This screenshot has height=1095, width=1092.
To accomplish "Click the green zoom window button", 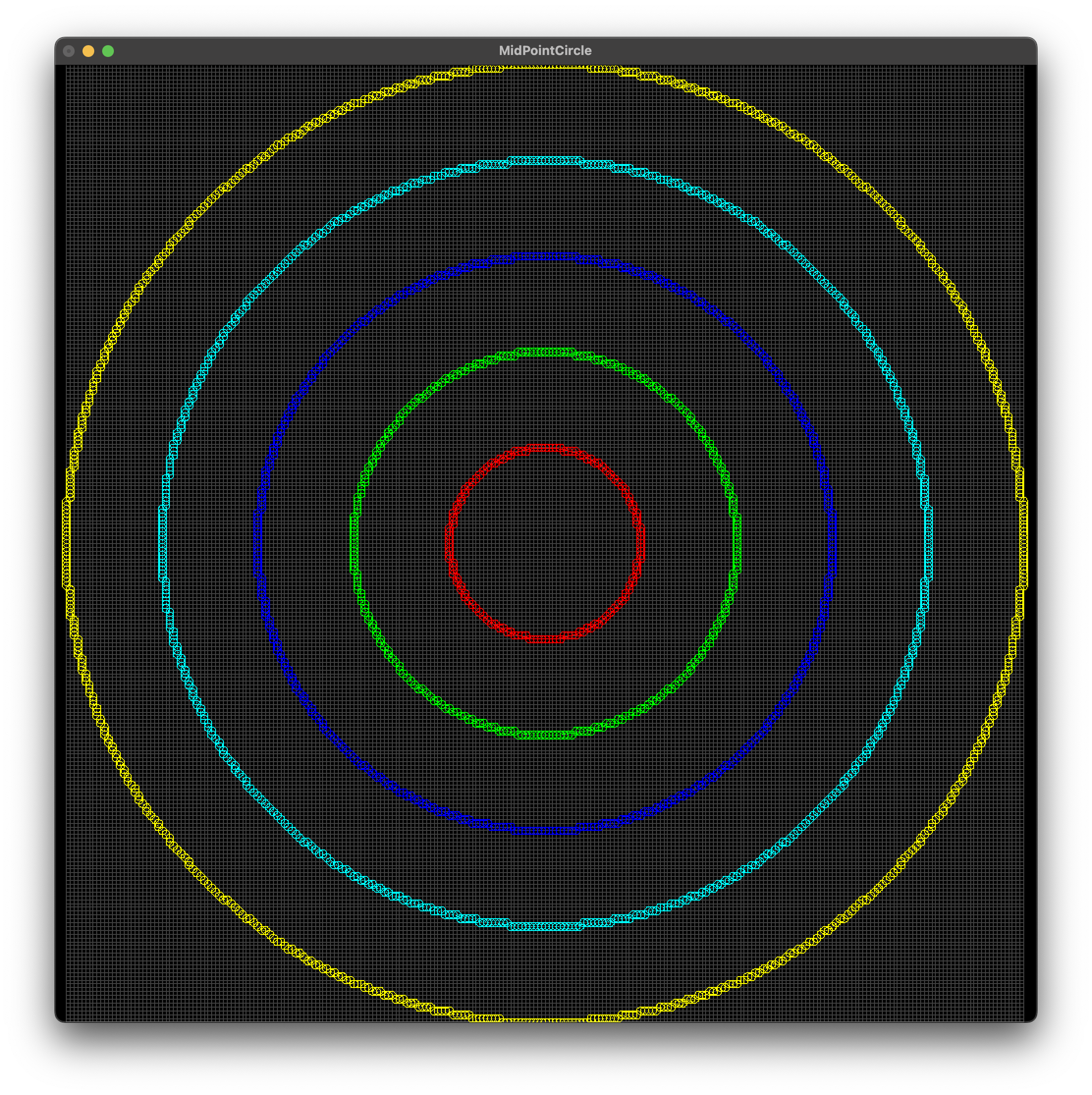I will tap(108, 51).
